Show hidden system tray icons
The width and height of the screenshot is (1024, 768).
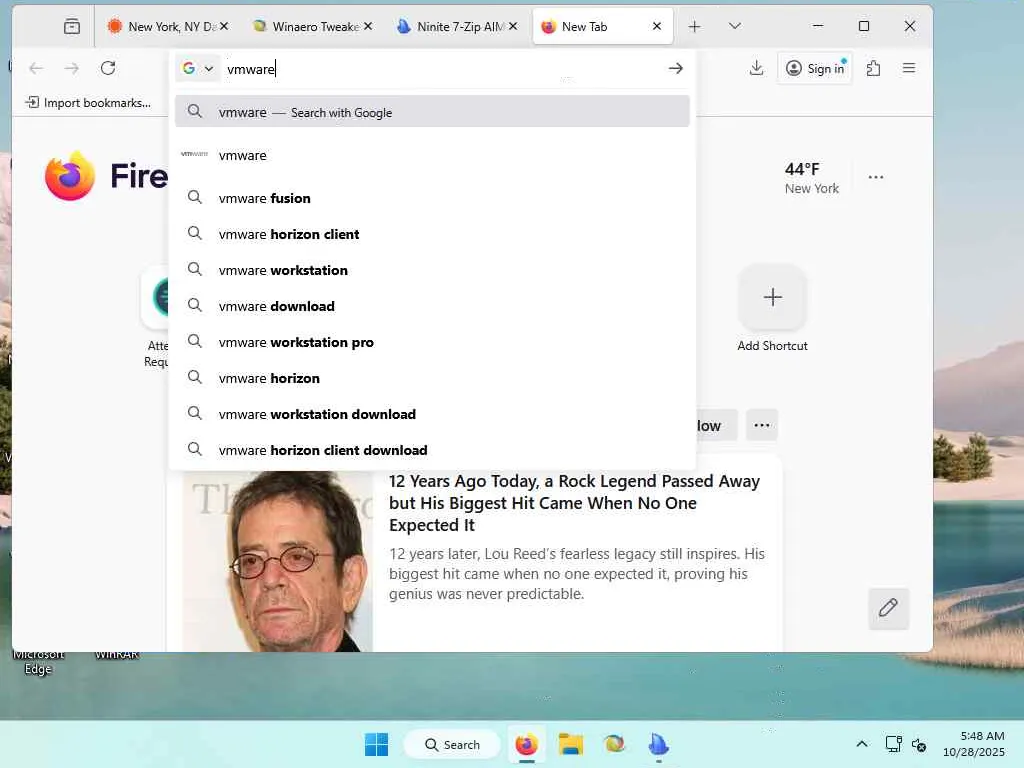pos(862,744)
